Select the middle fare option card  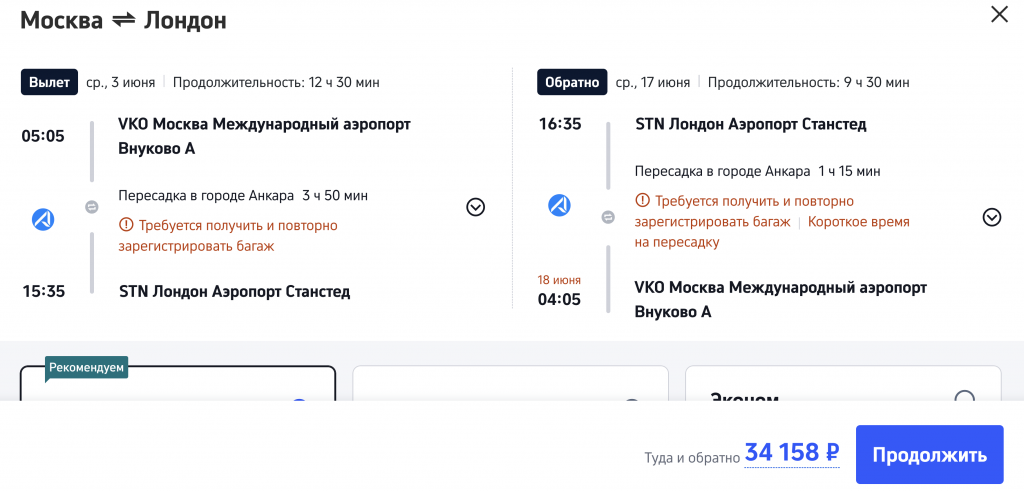point(510,385)
